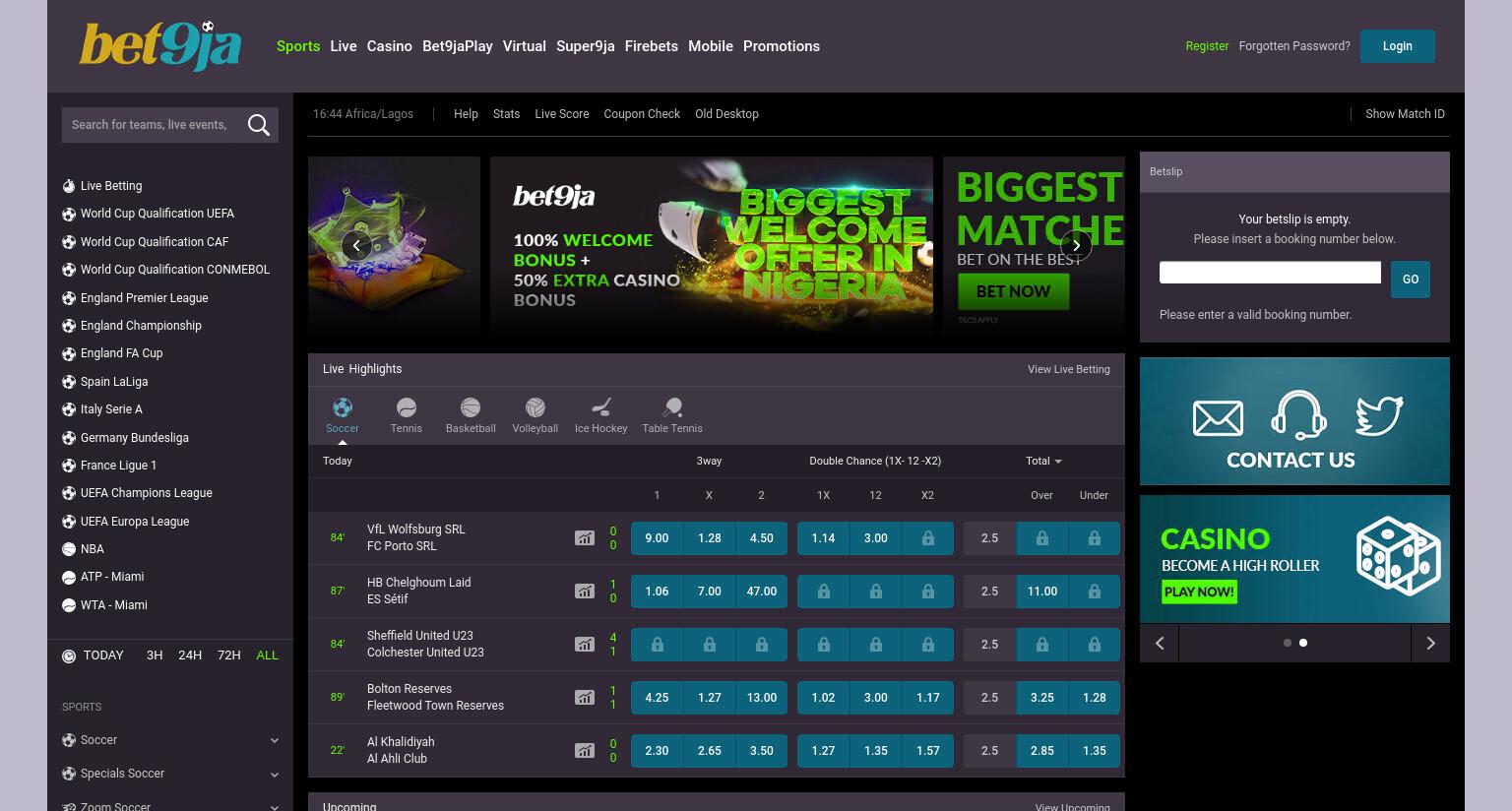Open England Premier League in sidebar
Screen dimensions: 1512x811
144,298
